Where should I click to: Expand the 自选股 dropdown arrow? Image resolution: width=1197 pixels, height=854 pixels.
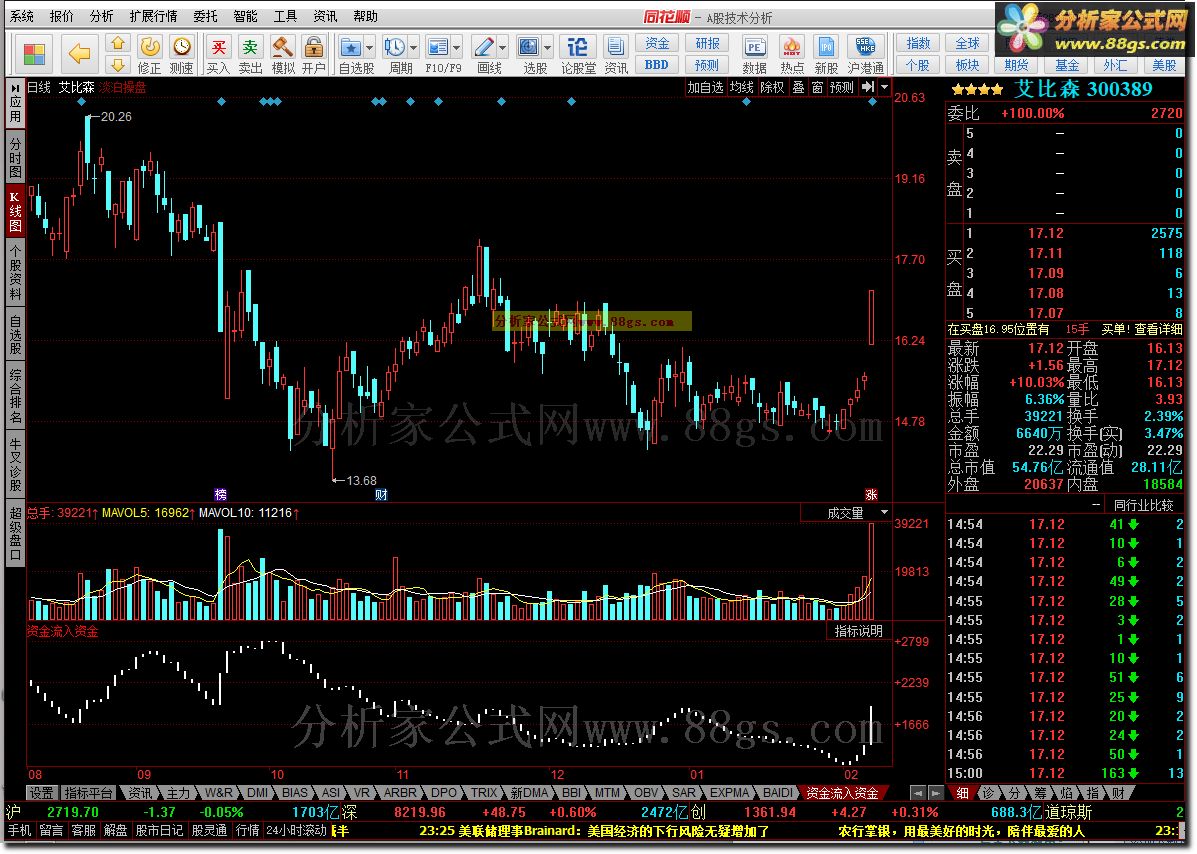[369, 47]
